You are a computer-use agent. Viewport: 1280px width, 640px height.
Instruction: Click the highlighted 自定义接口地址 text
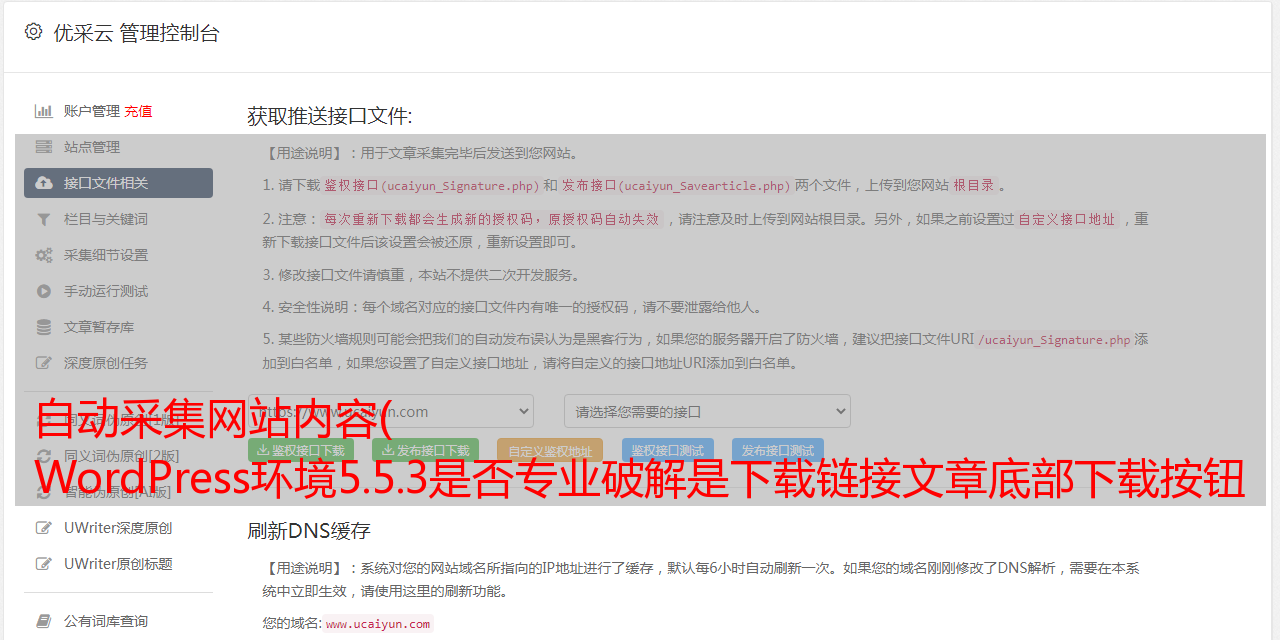coord(1067,219)
